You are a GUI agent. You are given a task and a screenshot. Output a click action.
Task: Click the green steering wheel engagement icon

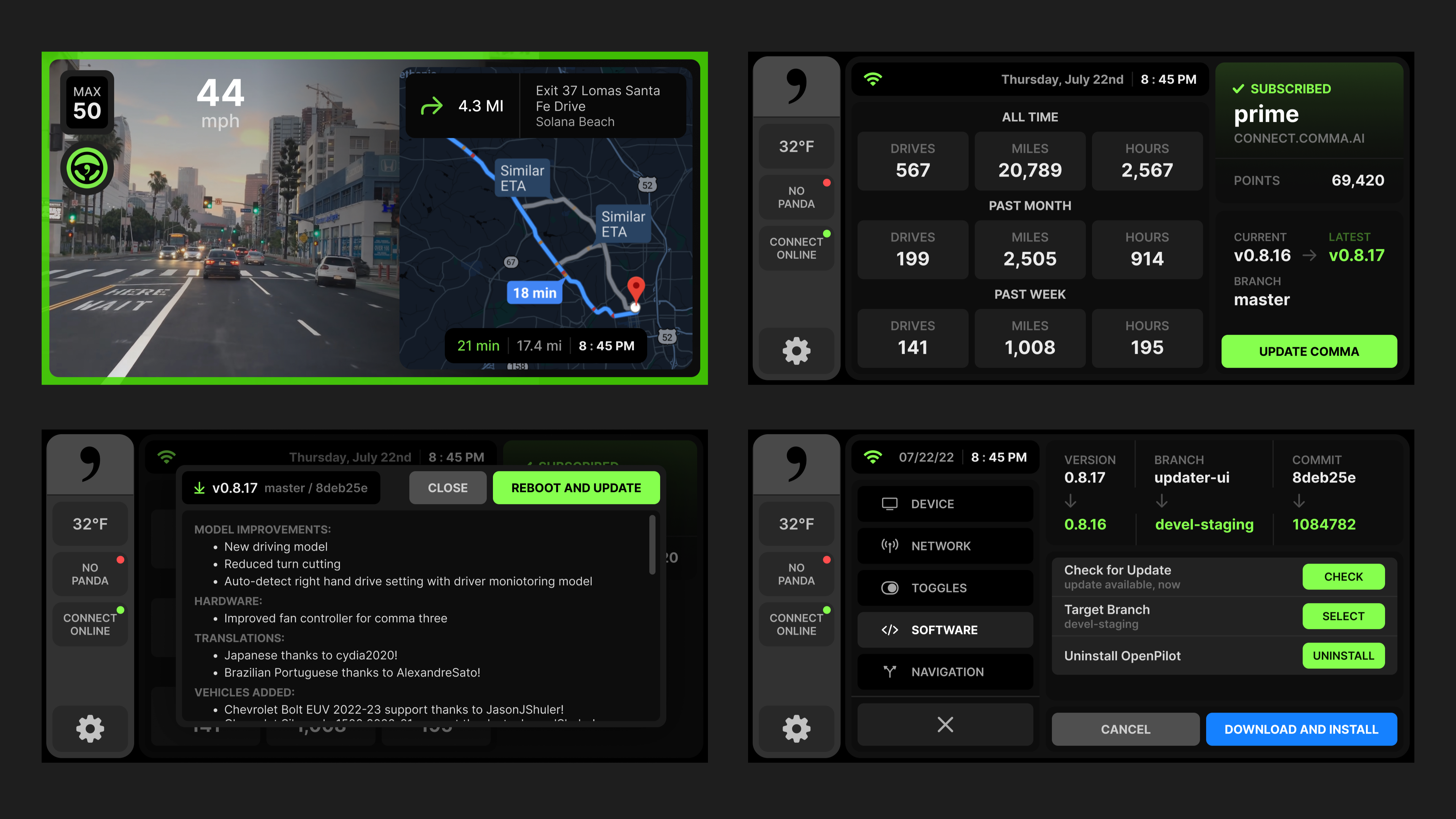[x=87, y=168]
